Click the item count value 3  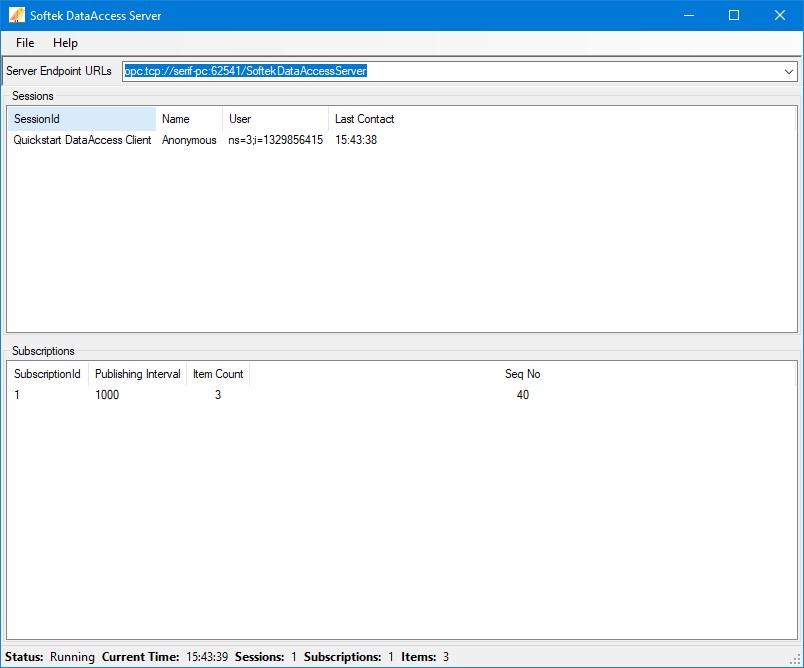click(x=218, y=395)
